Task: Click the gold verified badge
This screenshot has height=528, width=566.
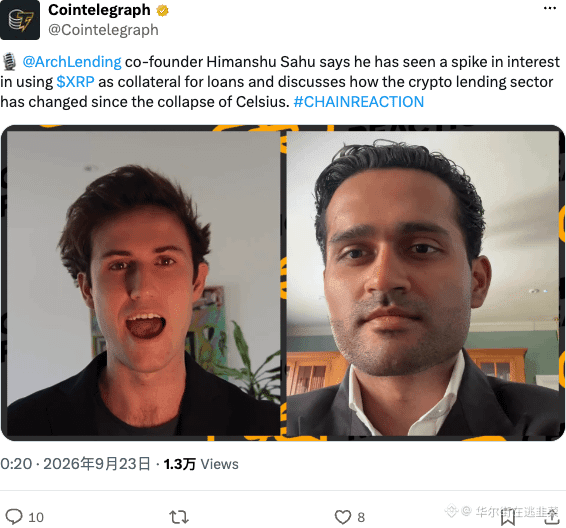Action: (x=162, y=11)
